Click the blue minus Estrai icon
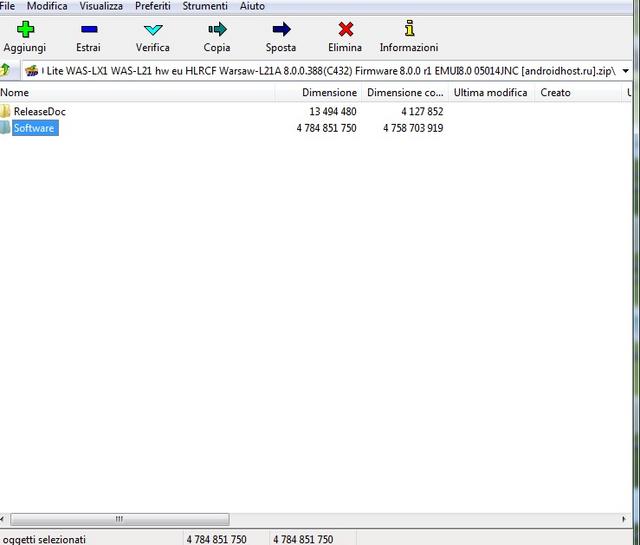 [89, 29]
